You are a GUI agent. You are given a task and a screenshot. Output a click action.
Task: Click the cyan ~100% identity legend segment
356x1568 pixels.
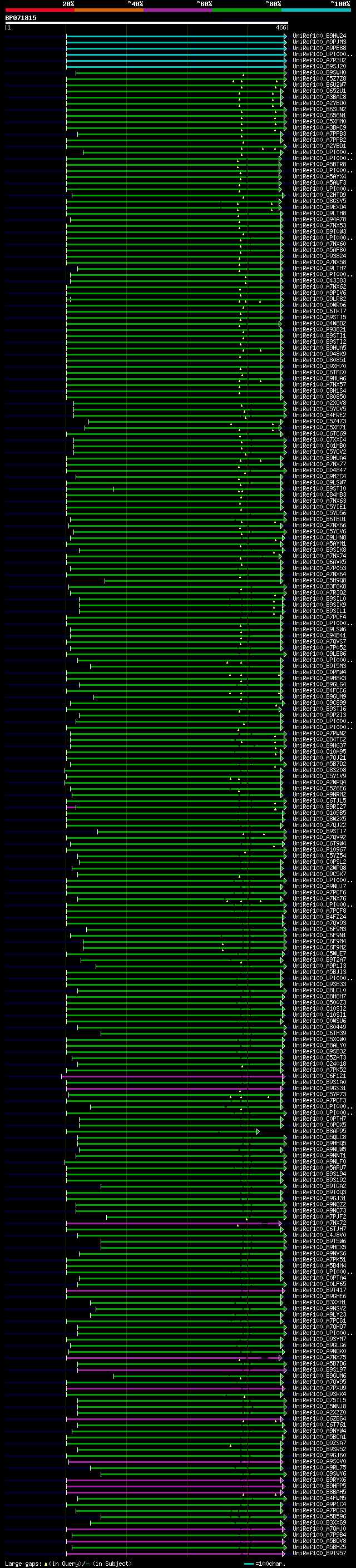[316, 10]
